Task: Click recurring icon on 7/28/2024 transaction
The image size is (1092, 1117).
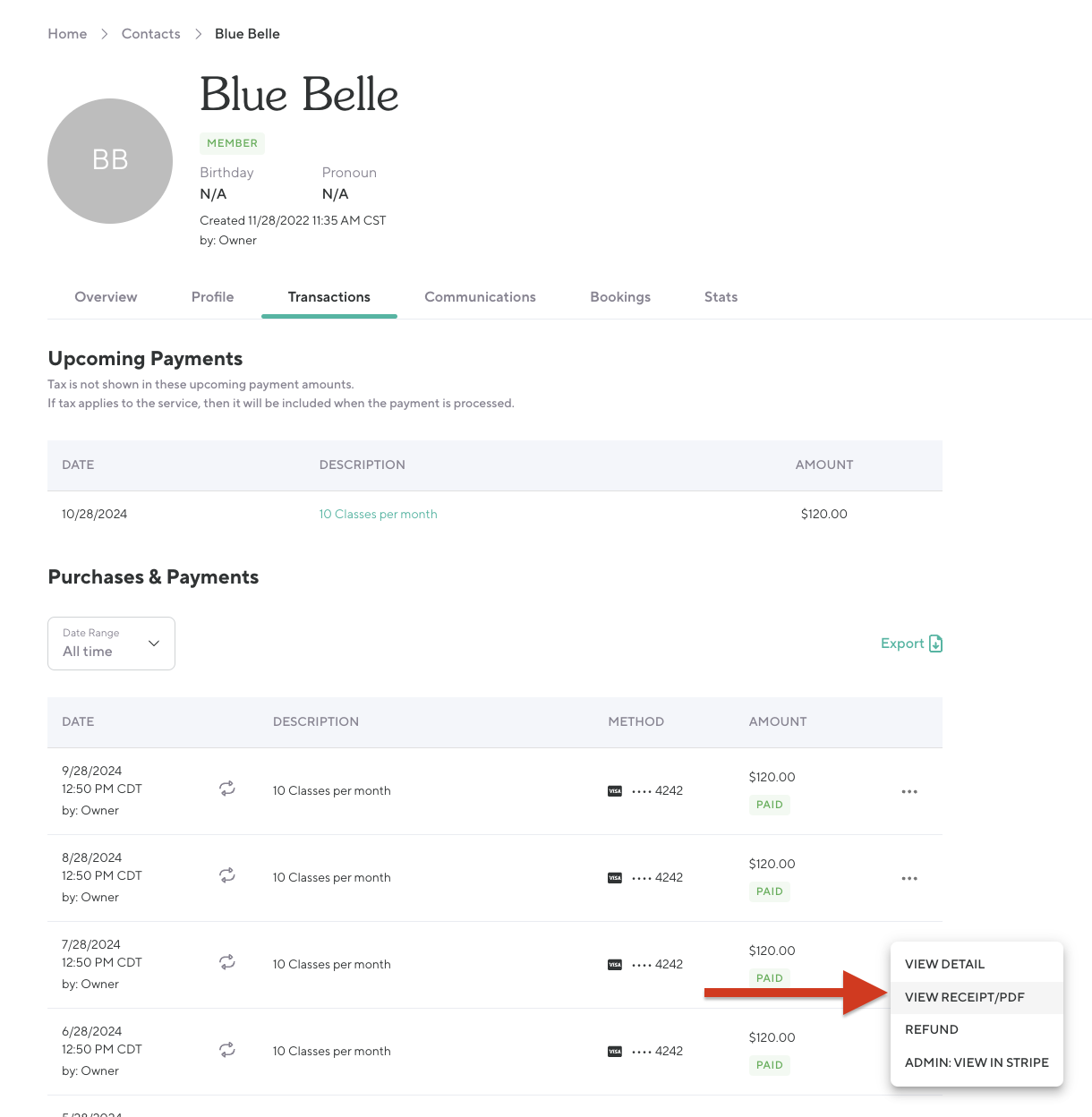Action: 227,962
